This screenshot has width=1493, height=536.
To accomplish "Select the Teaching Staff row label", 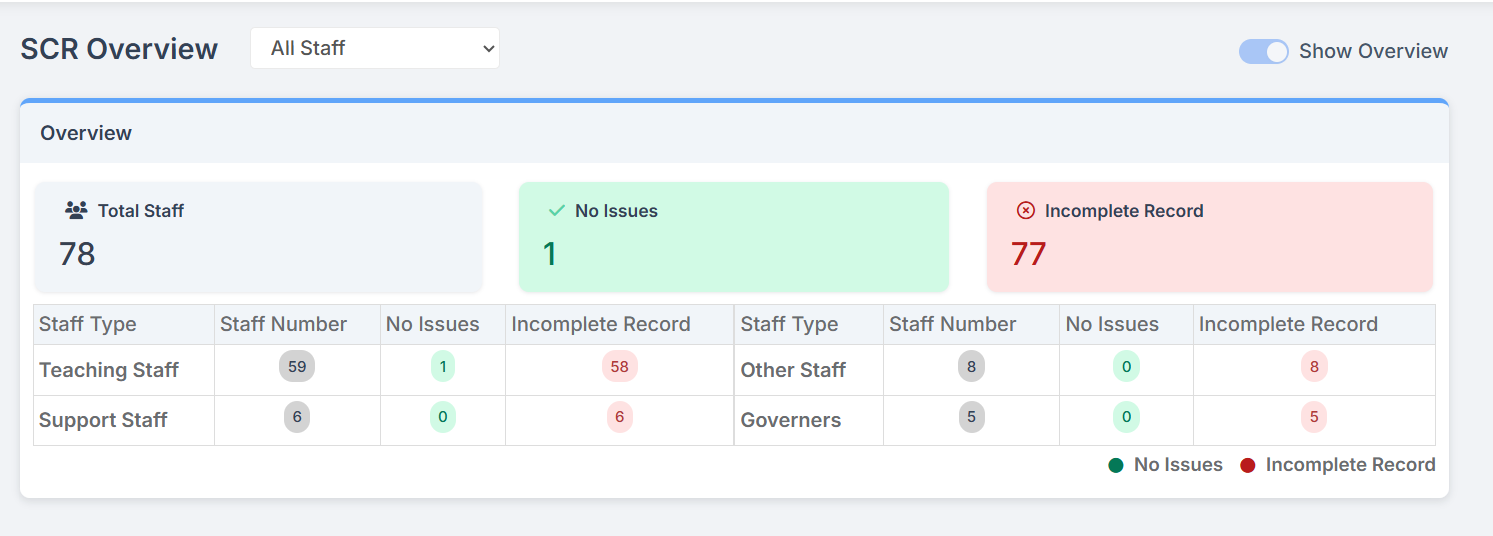I will (x=108, y=370).
